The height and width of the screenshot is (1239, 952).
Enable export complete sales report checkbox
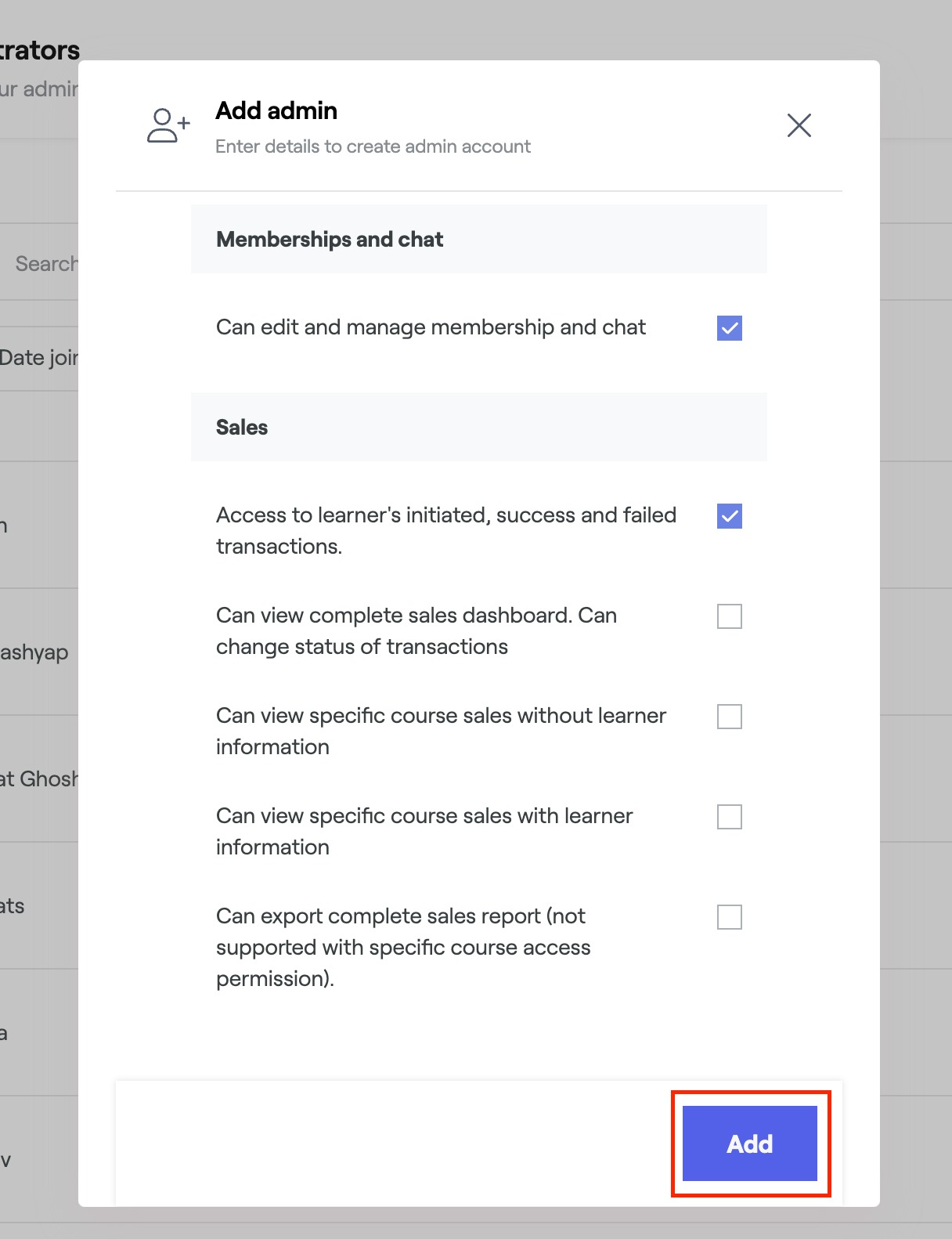(729, 917)
